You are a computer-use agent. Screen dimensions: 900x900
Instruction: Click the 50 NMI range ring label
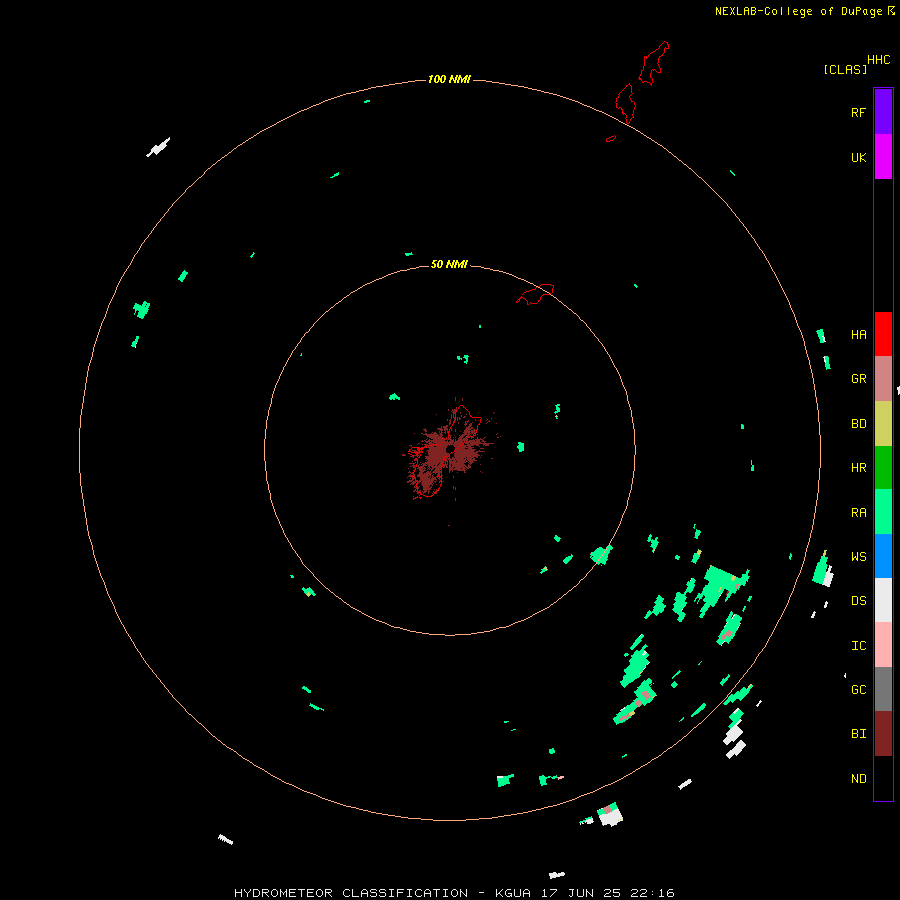(x=449, y=264)
